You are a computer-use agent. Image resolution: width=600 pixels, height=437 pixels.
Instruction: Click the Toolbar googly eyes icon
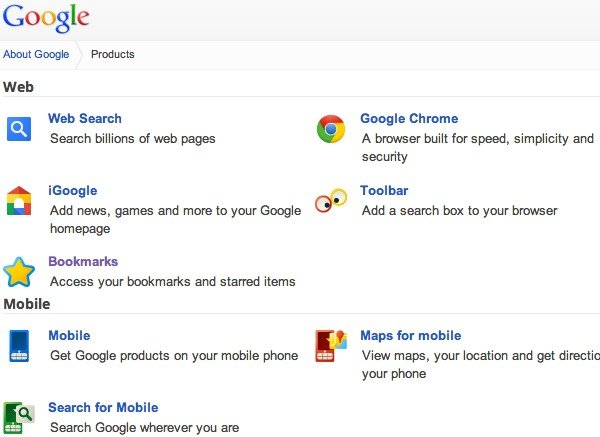(x=331, y=201)
